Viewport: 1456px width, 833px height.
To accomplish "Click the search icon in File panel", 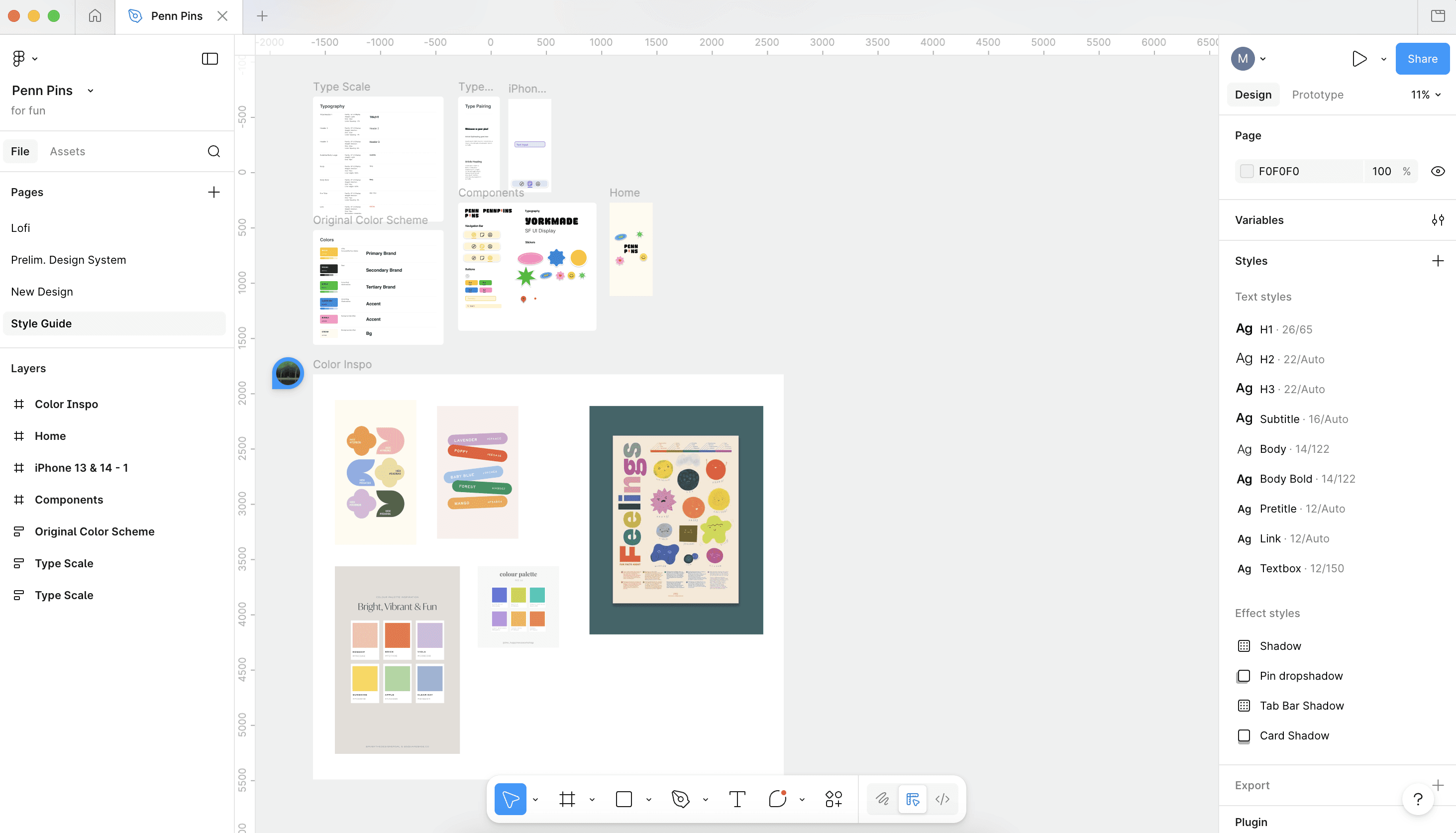I will pyautogui.click(x=213, y=151).
